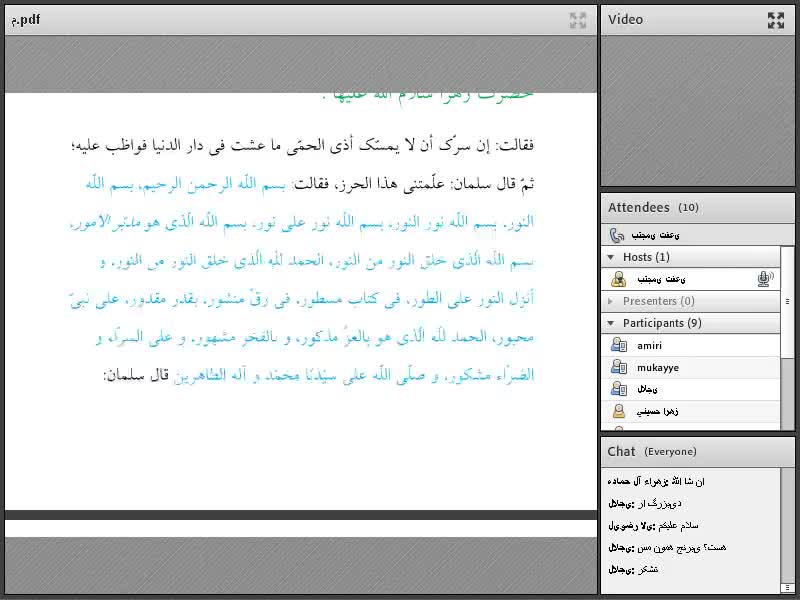The height and width of the screenshot is (600, 800).
Task: Click the host avatar icon in Hosts list
Action: (x=619, y=279)
